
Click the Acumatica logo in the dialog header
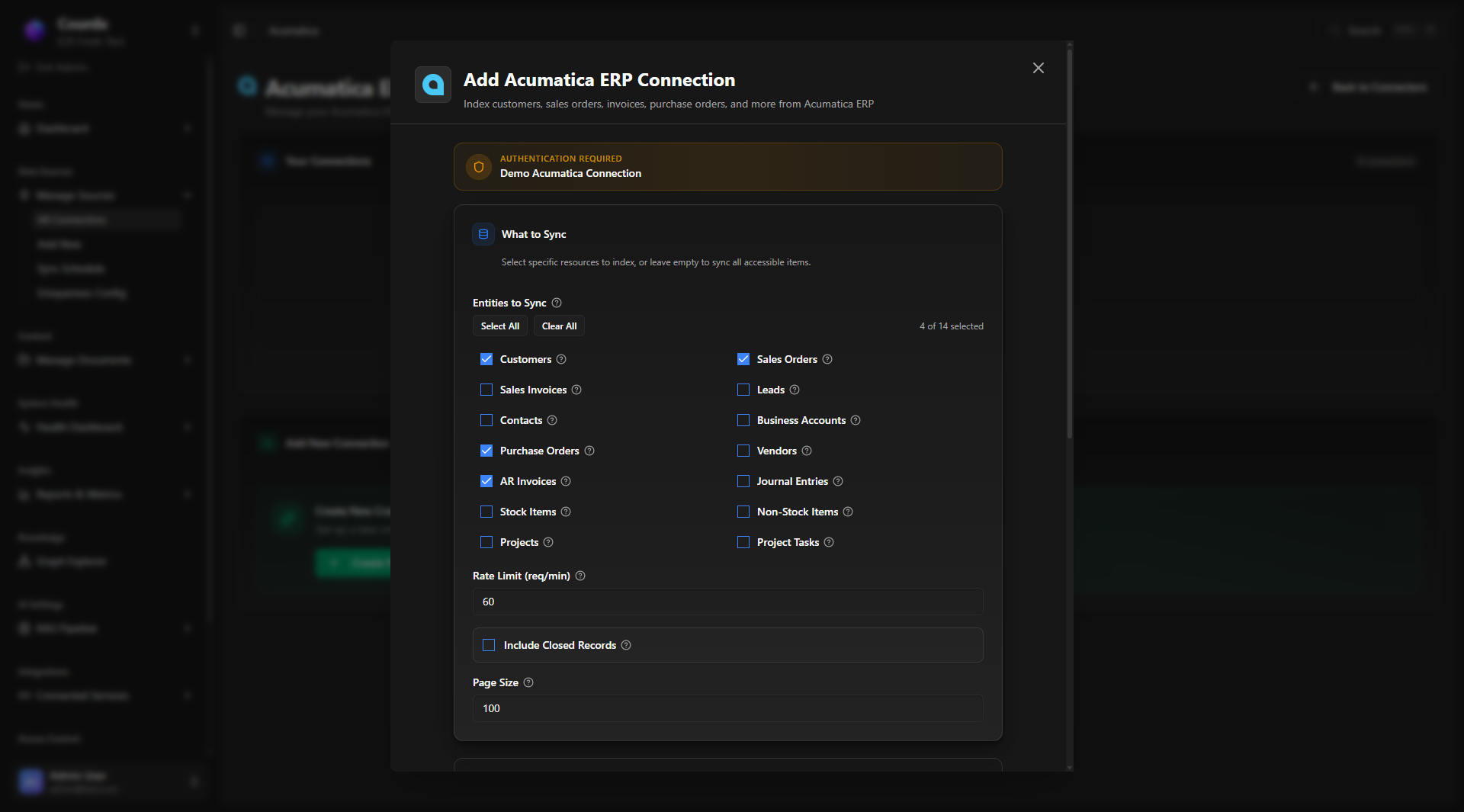tap(432, 85)
